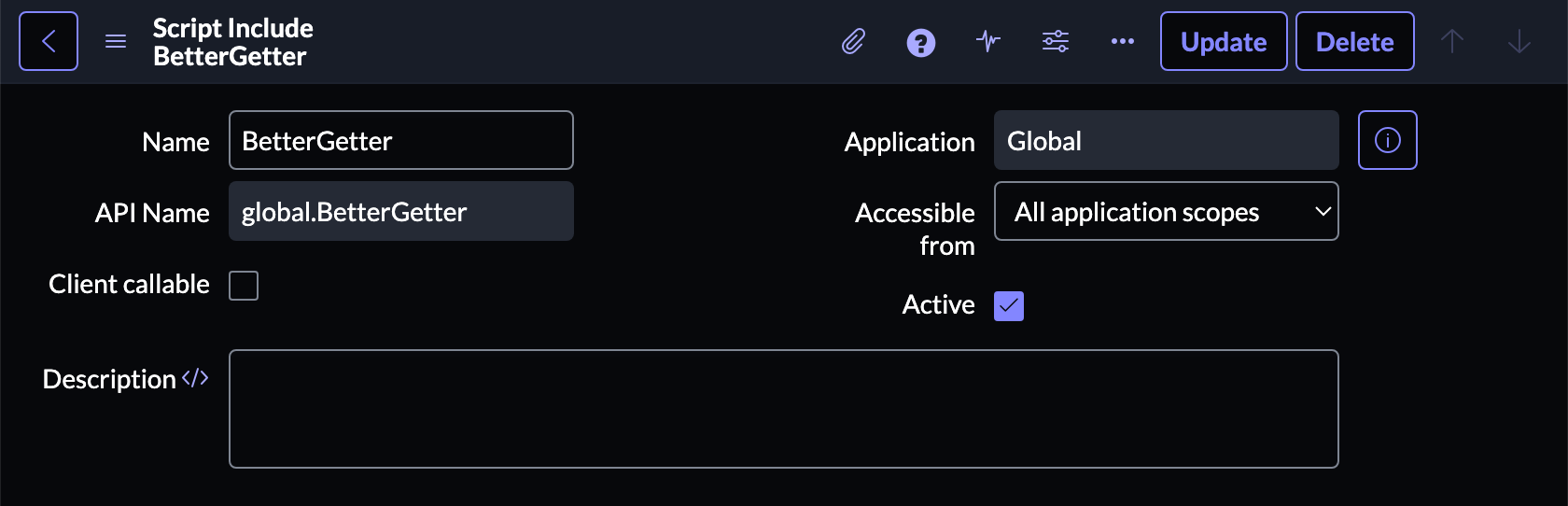Click into the Name input field

click(x=400, y=141)
